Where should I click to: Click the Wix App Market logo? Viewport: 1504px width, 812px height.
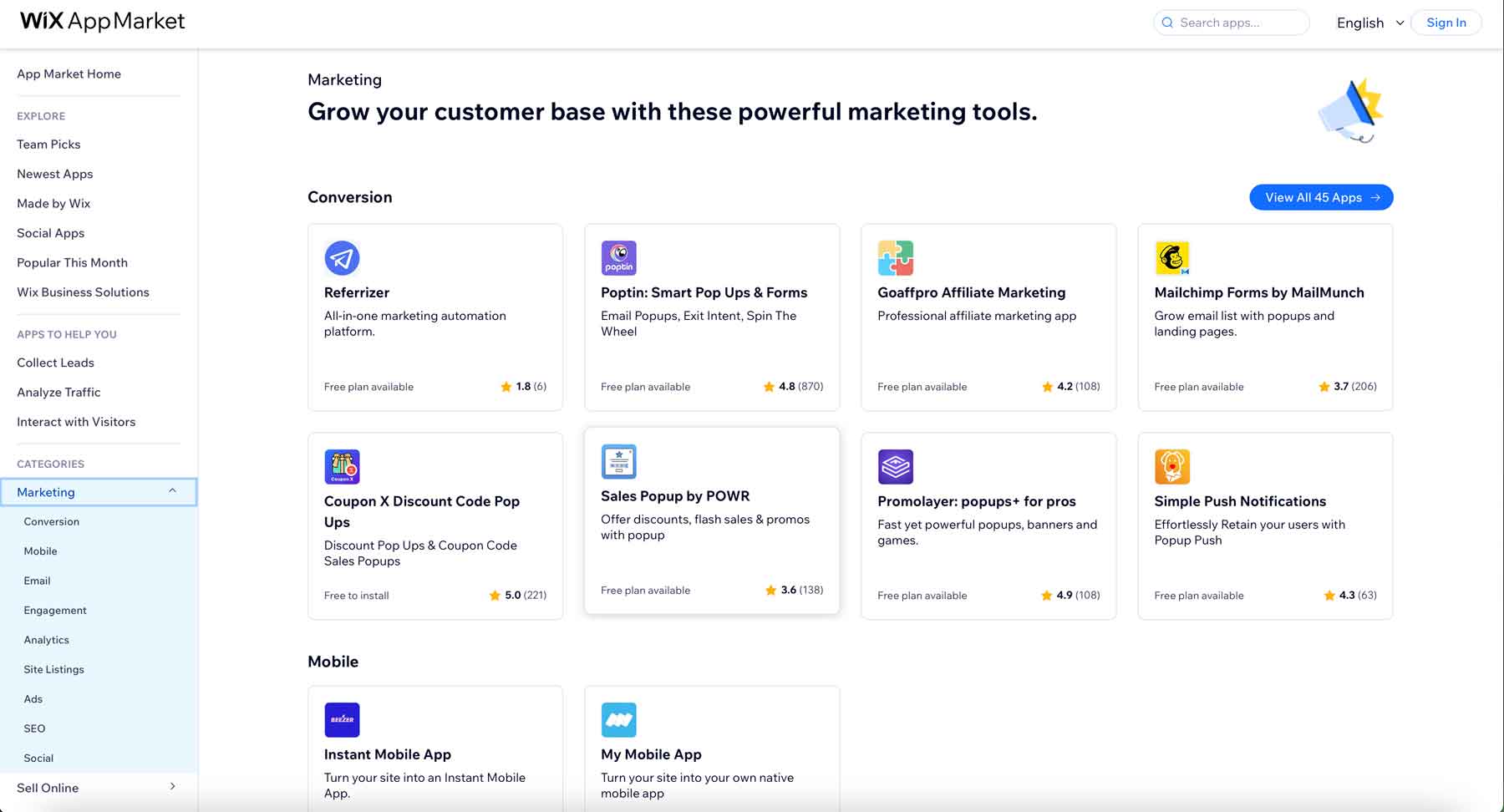[100, 21]
